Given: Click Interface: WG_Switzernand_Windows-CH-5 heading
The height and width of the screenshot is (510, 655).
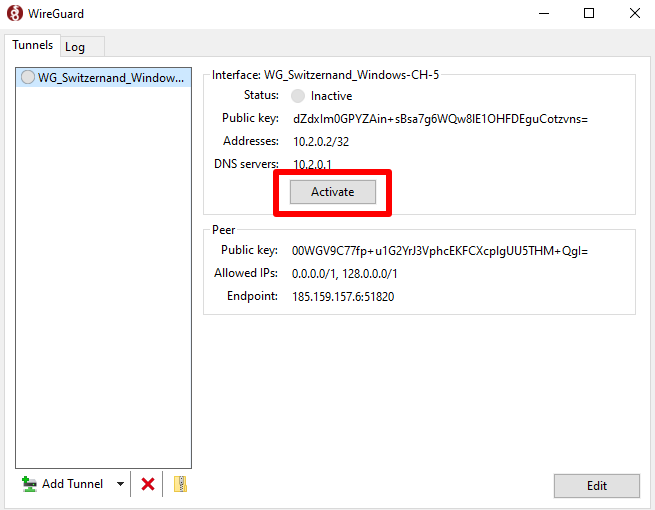Looking at the screenshot, I should click(325, 75).
